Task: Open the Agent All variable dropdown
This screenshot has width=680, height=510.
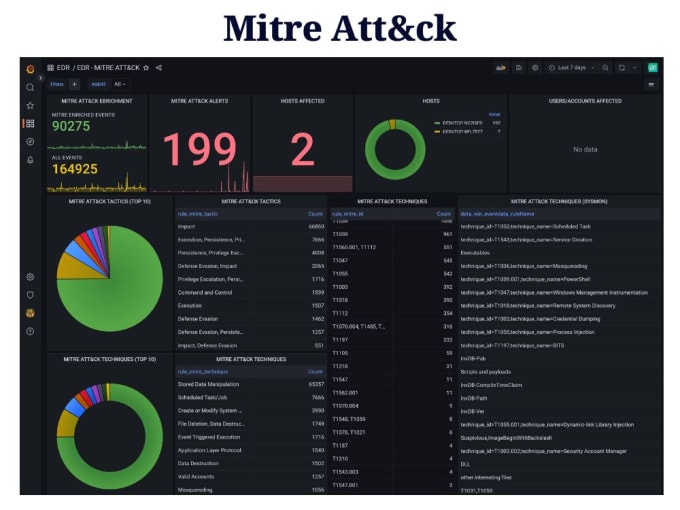Action: pos(120,84)
